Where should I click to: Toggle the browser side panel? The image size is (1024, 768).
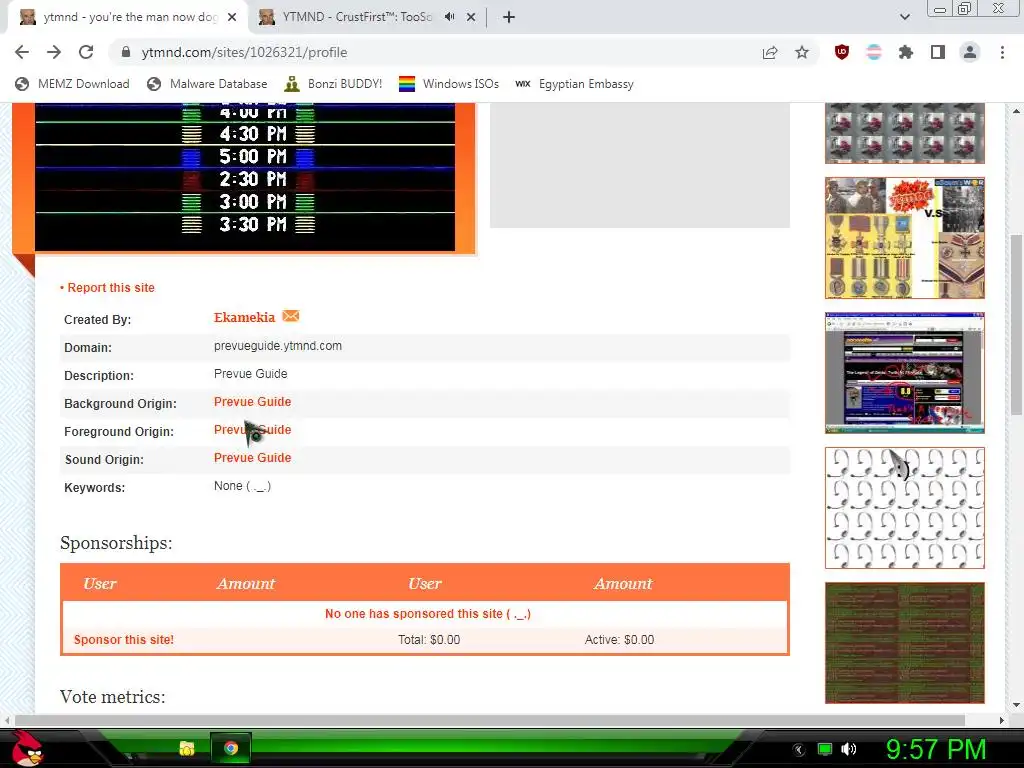938,52
